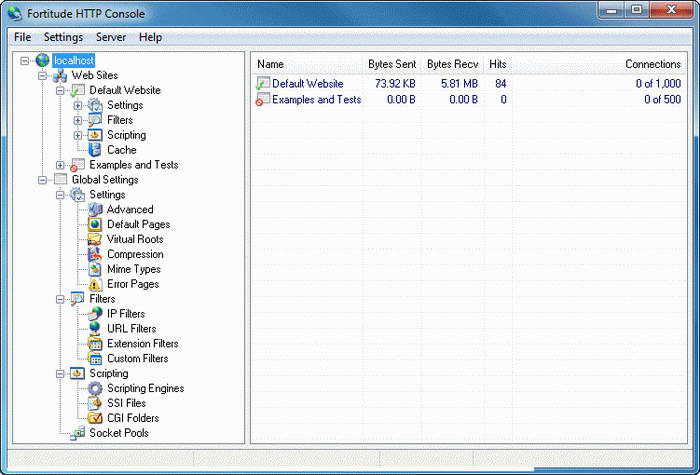Click the Examples and Tests icon in list pane

262,99
